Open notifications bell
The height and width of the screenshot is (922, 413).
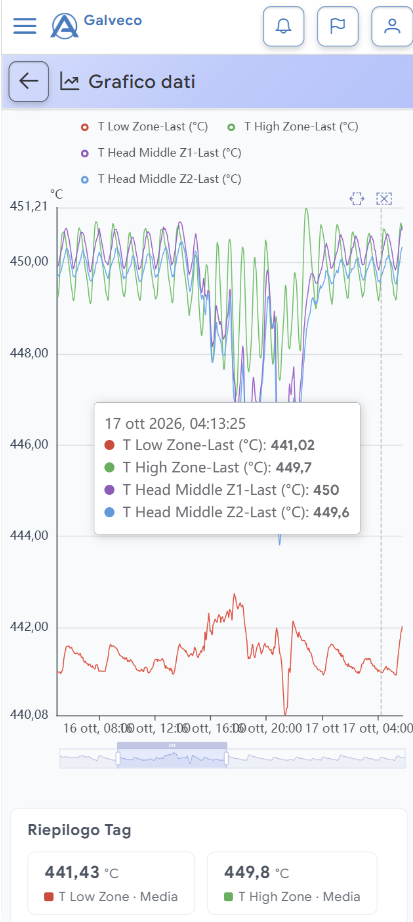coord(284,26)
